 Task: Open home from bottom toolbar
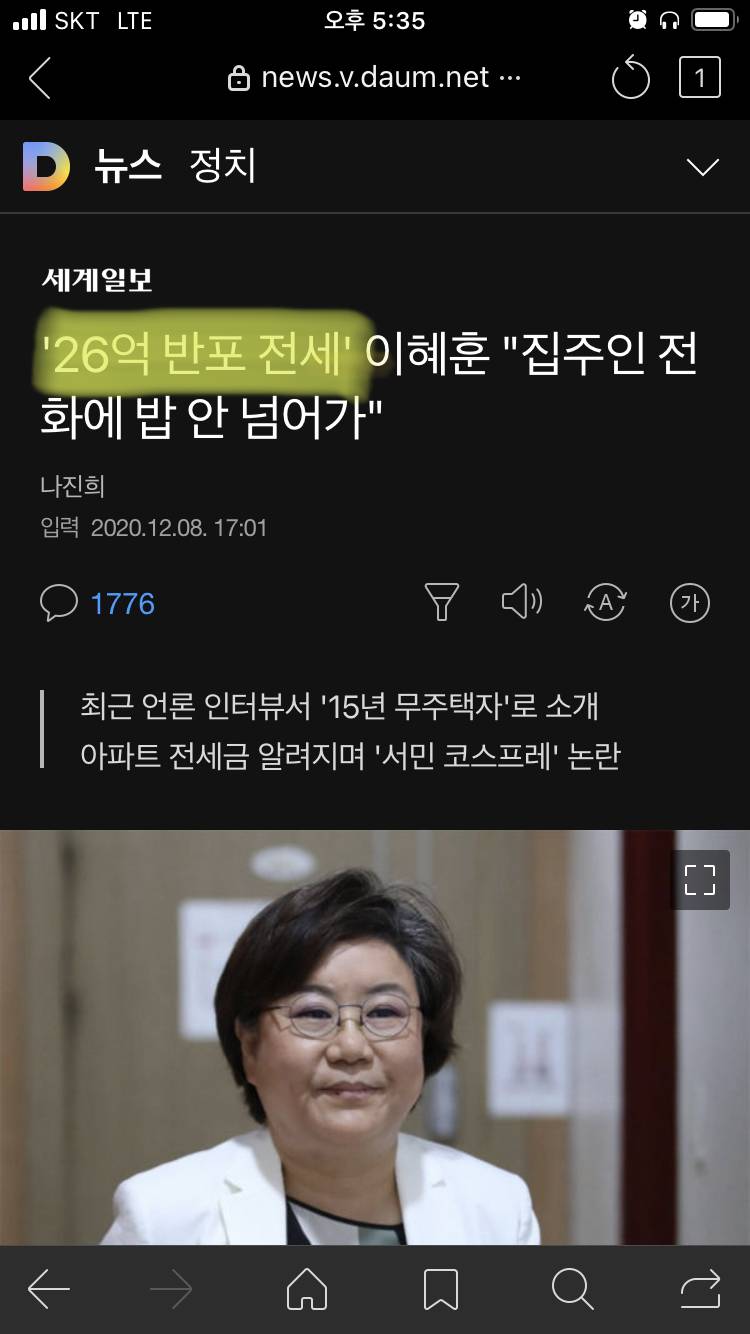tap(307, 1290)
